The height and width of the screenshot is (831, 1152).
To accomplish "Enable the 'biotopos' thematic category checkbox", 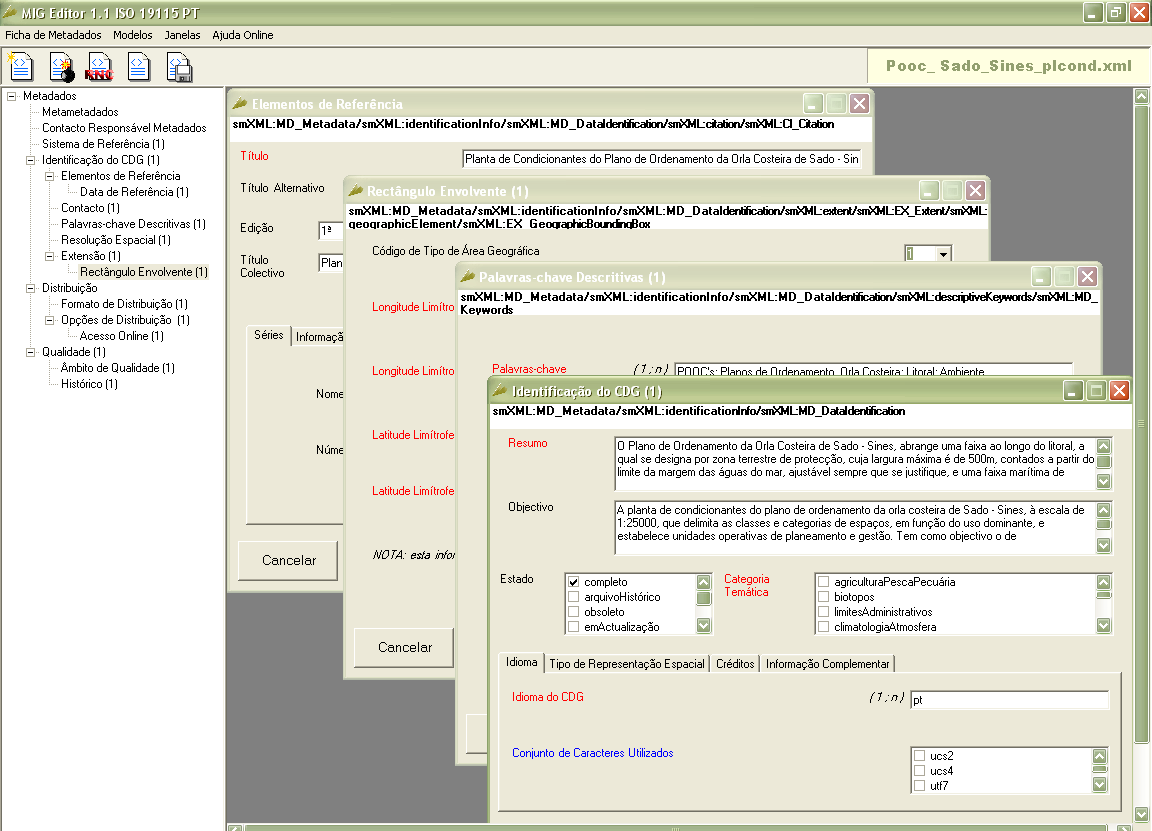I will [x=823, y=597].
